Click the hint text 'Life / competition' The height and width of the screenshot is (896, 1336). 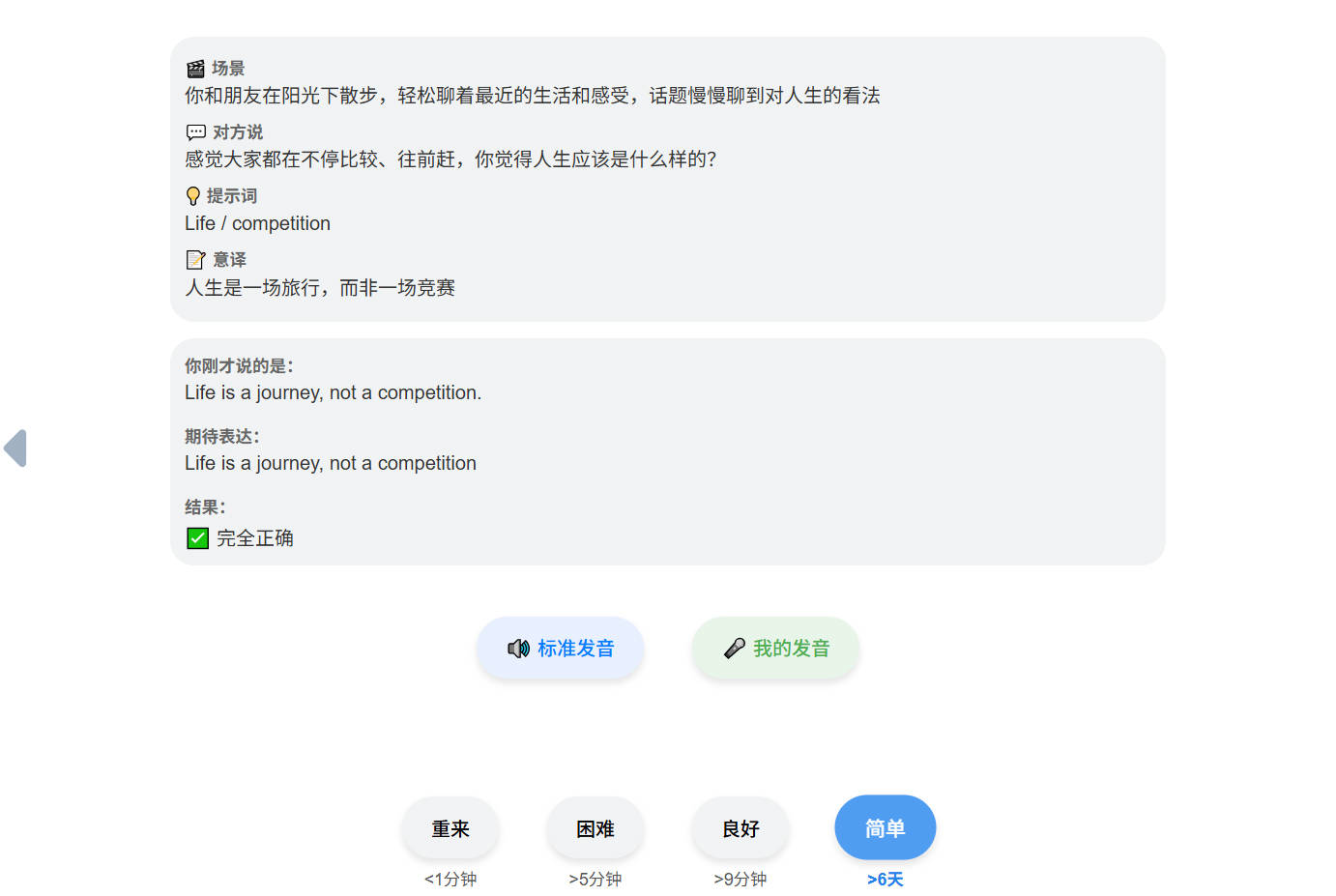[x=258, y=223]
